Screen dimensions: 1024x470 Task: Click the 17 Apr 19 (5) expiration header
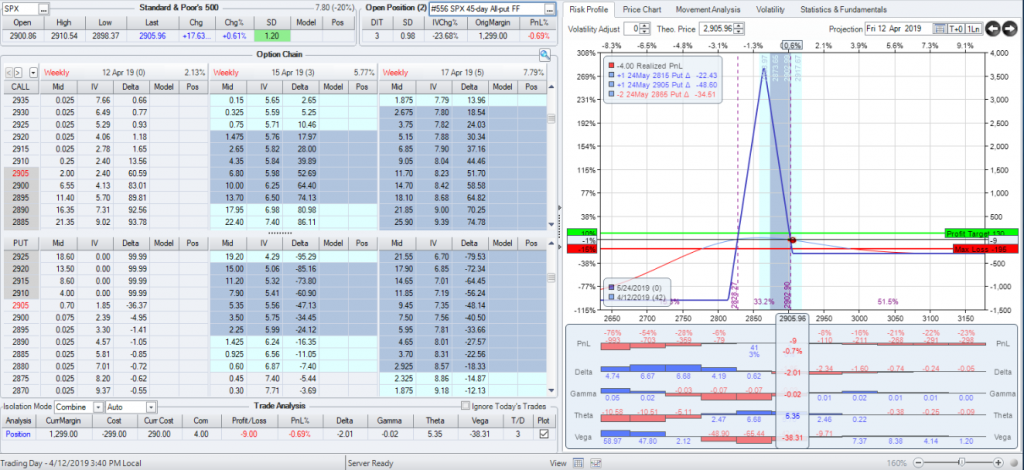point(463,72)
